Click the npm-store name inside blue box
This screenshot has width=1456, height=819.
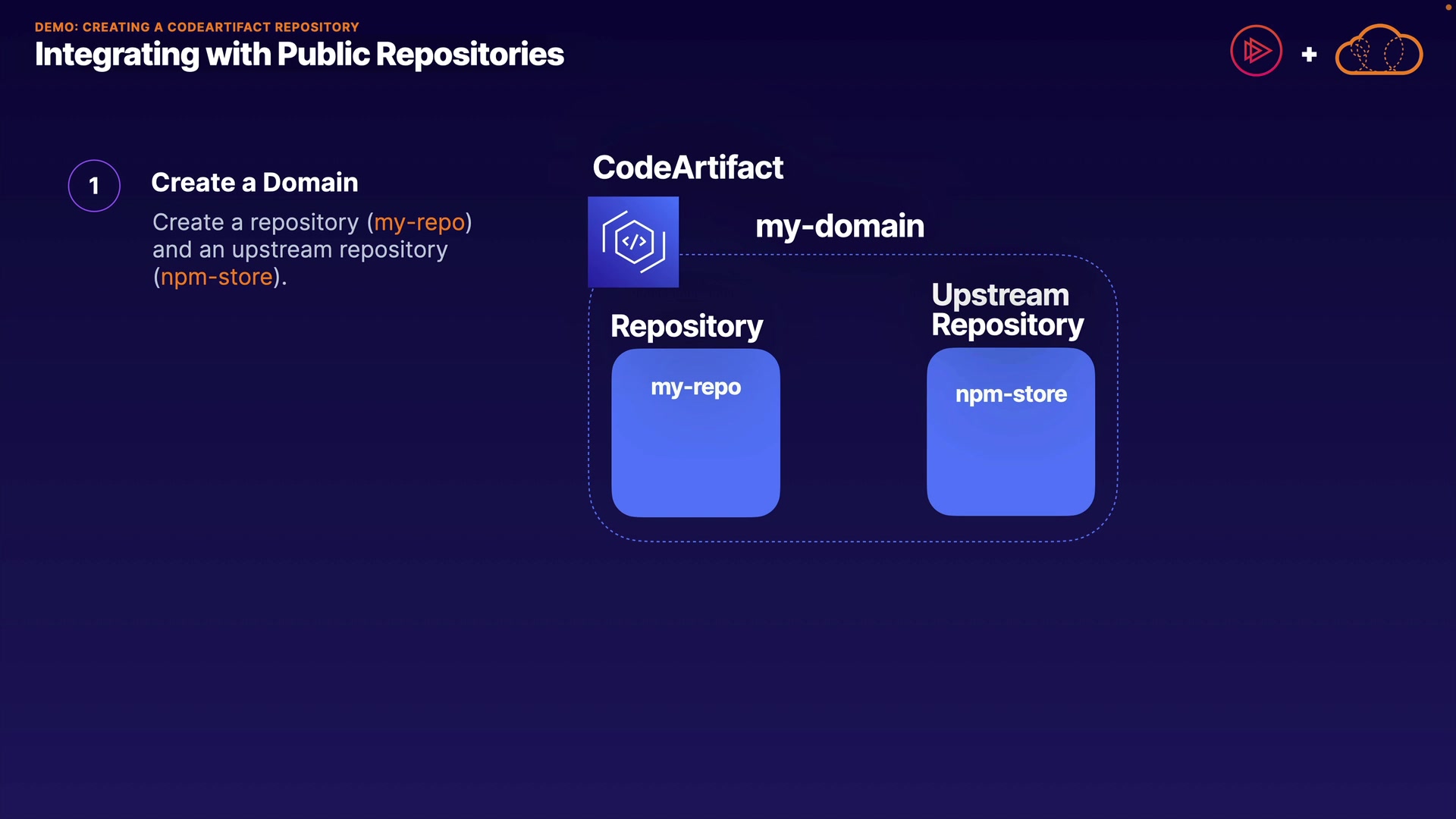[1010, 394]
